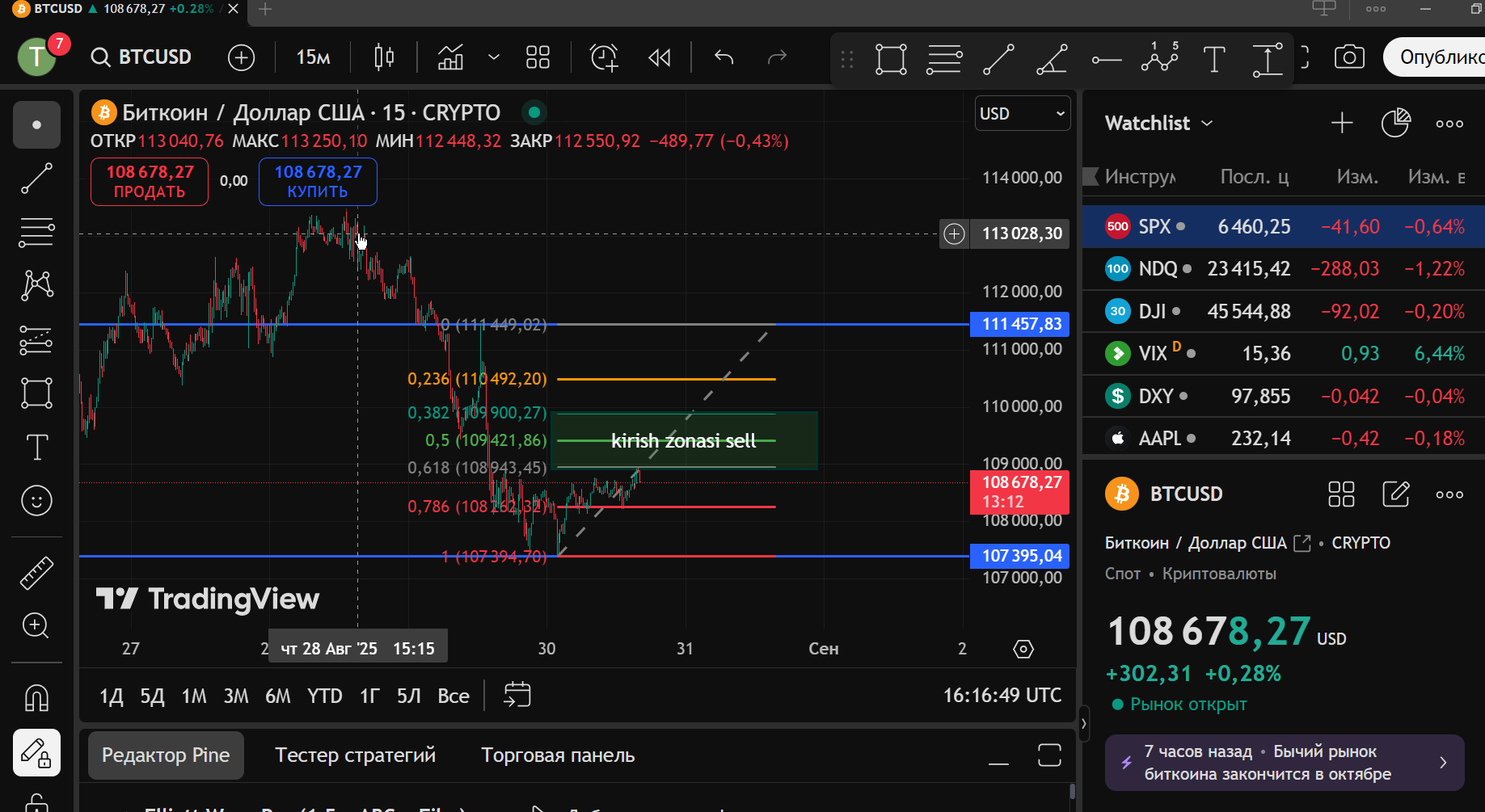Select Elliott wave pattern tool in favorites
The height and width of the screenshot is (812, 1485).
coord(1160,57)
